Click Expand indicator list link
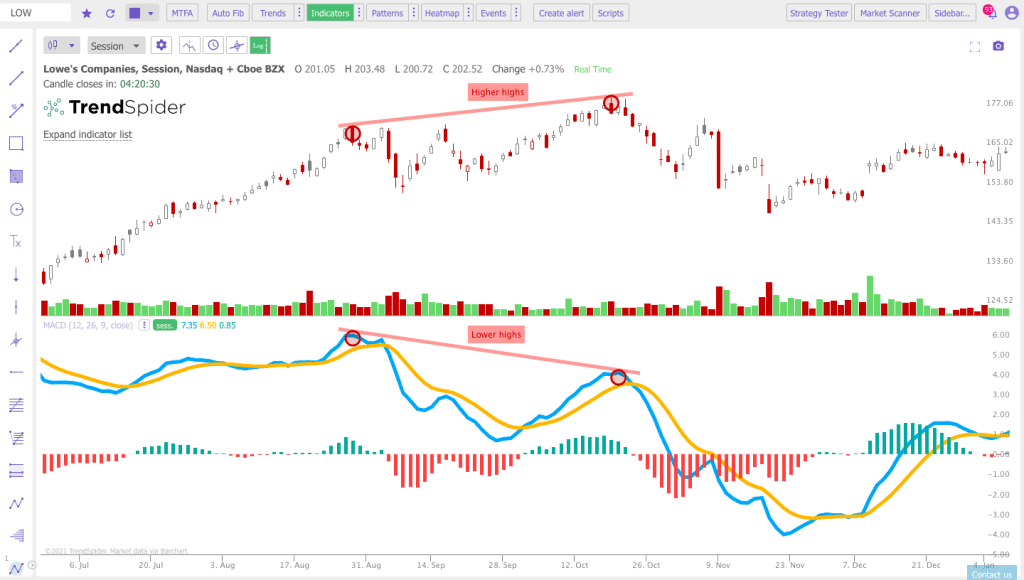 tap(88, 135)
